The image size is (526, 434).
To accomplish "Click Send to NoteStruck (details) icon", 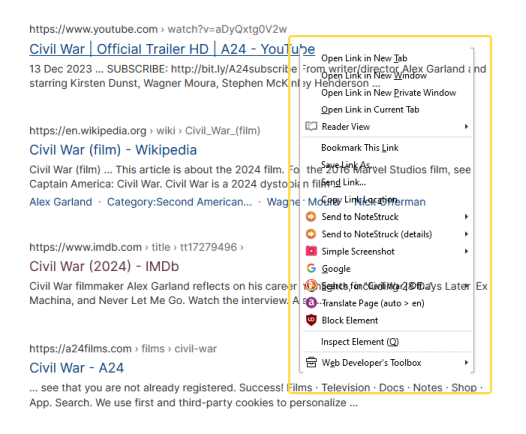I will 311,234.
